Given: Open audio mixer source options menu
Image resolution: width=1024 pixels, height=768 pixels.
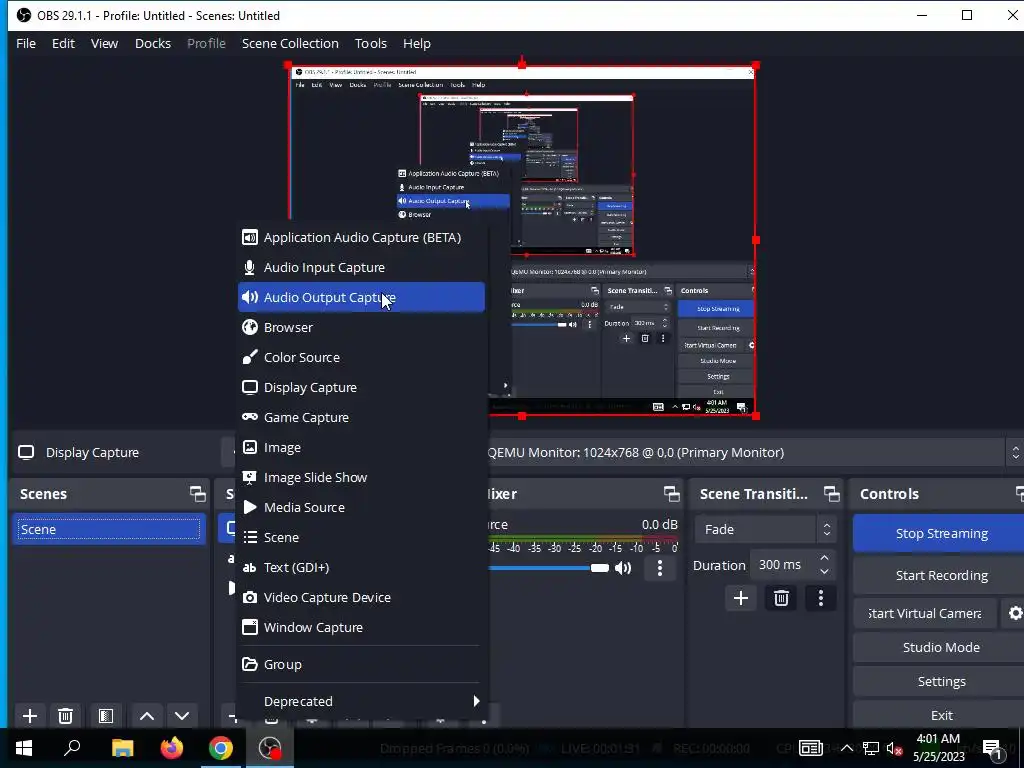Looking at the screenshot, I should point(660,568).
